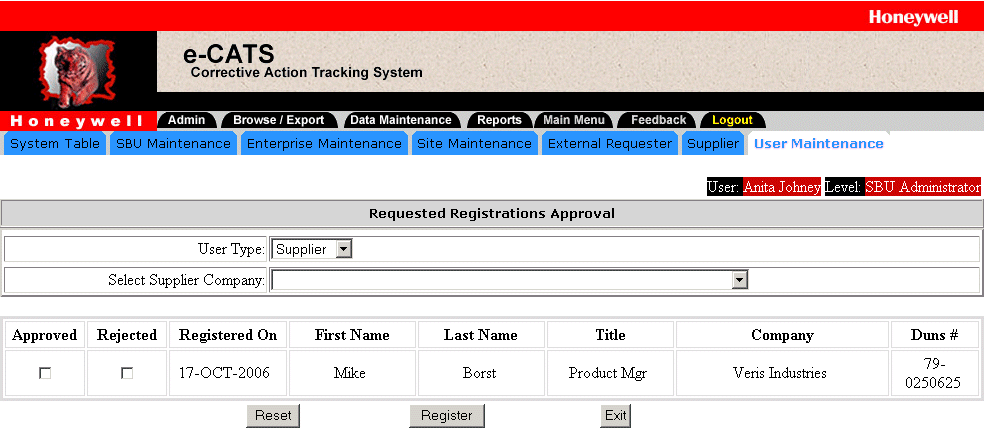The image size is (984, 434).
Task: Click the Rejected column header
Action: pyautogui.click(x=127, y=335)
